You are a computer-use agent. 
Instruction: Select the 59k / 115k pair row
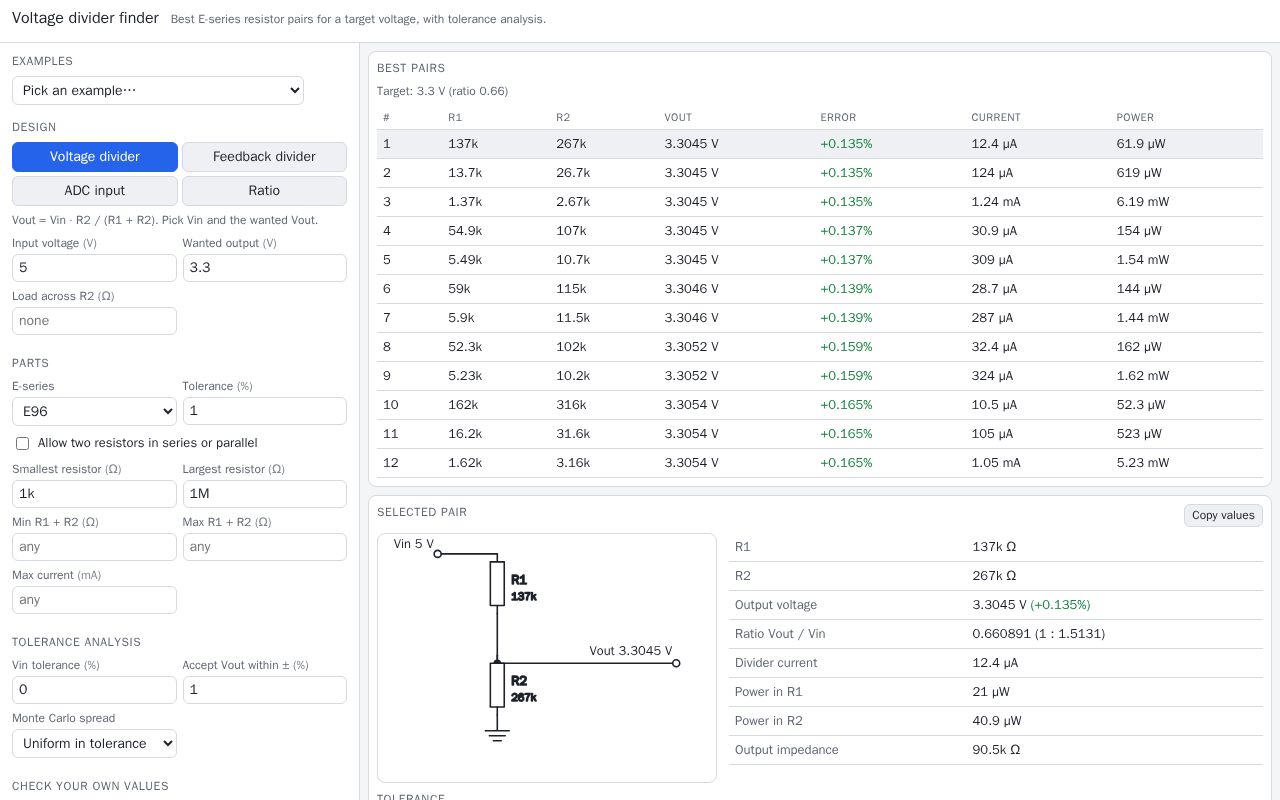click(x=820, y=289)
